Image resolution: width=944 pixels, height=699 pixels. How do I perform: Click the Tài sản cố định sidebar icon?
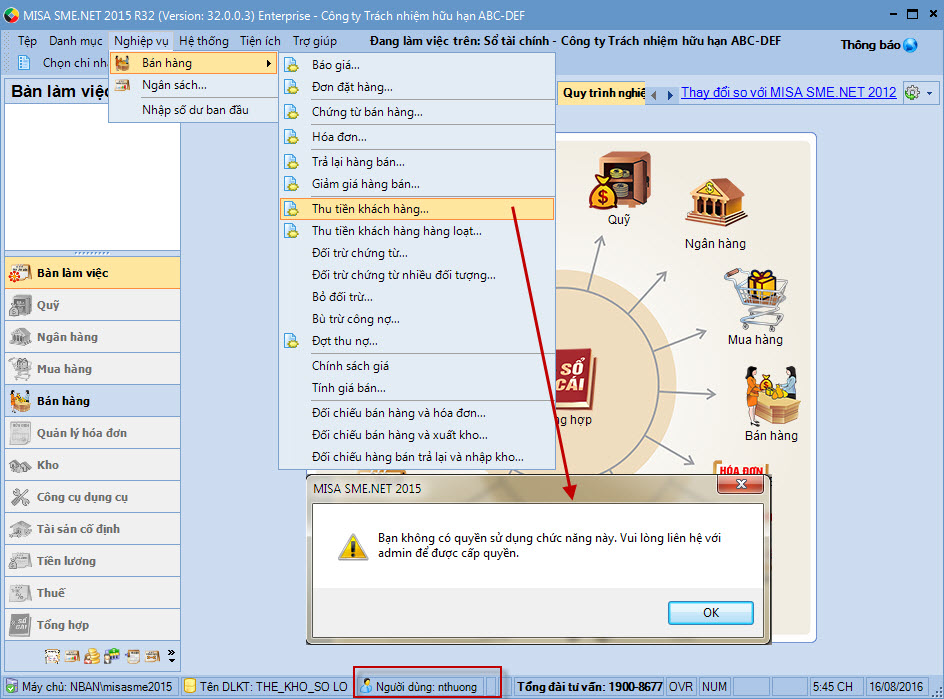point(20,529)
